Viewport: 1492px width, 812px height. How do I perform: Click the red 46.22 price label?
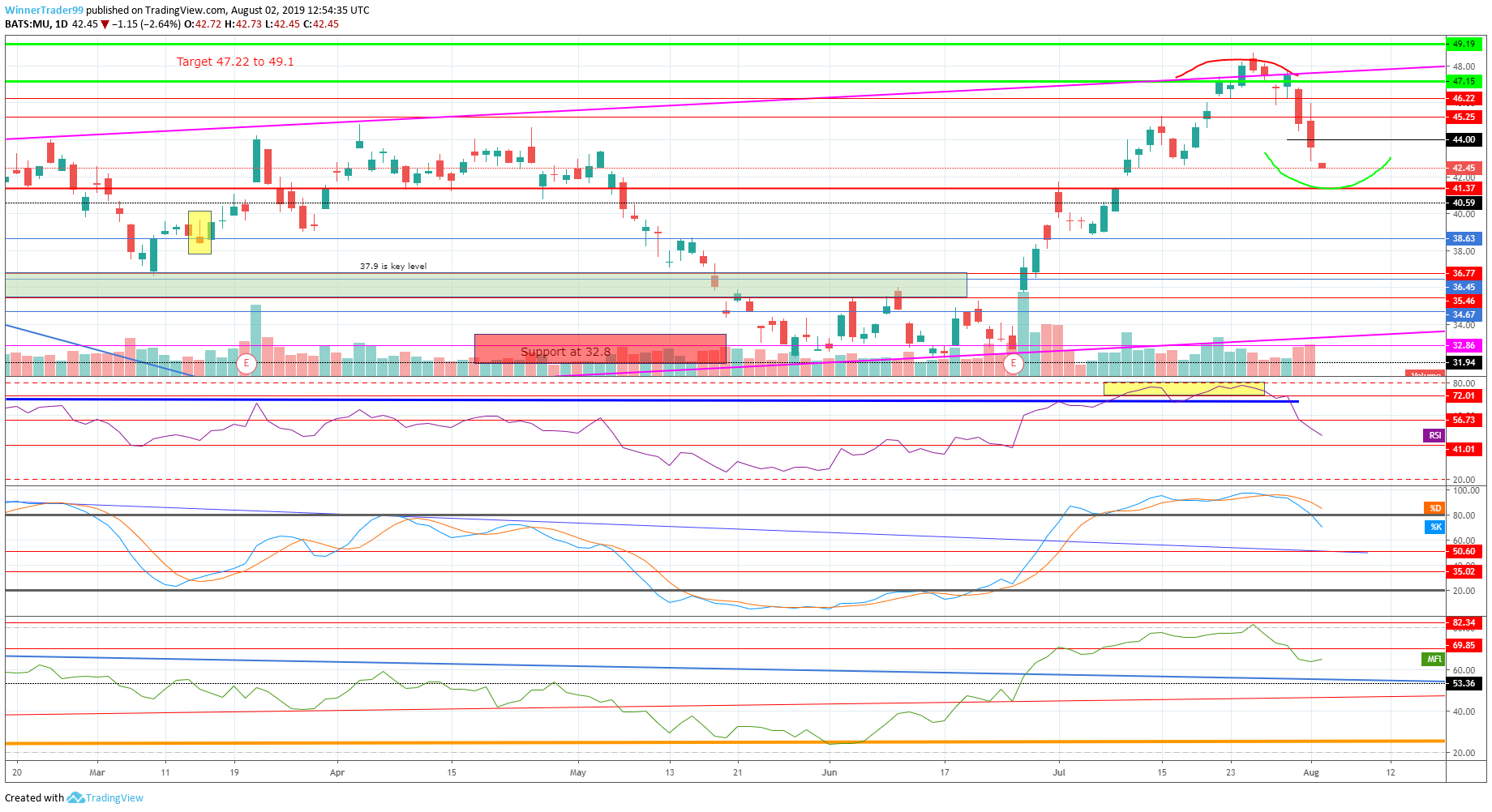pos(1464,98)
